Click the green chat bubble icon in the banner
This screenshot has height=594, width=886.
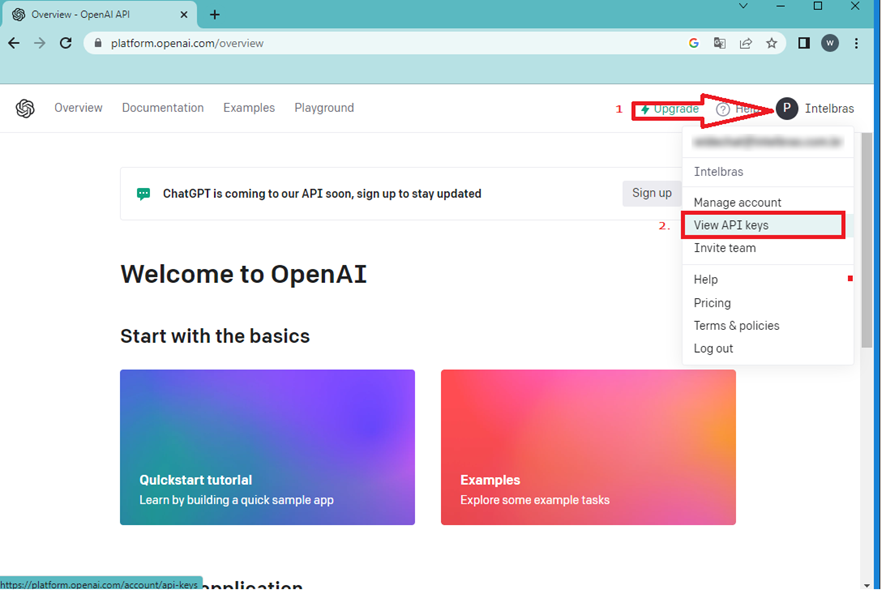click(144, 194)
